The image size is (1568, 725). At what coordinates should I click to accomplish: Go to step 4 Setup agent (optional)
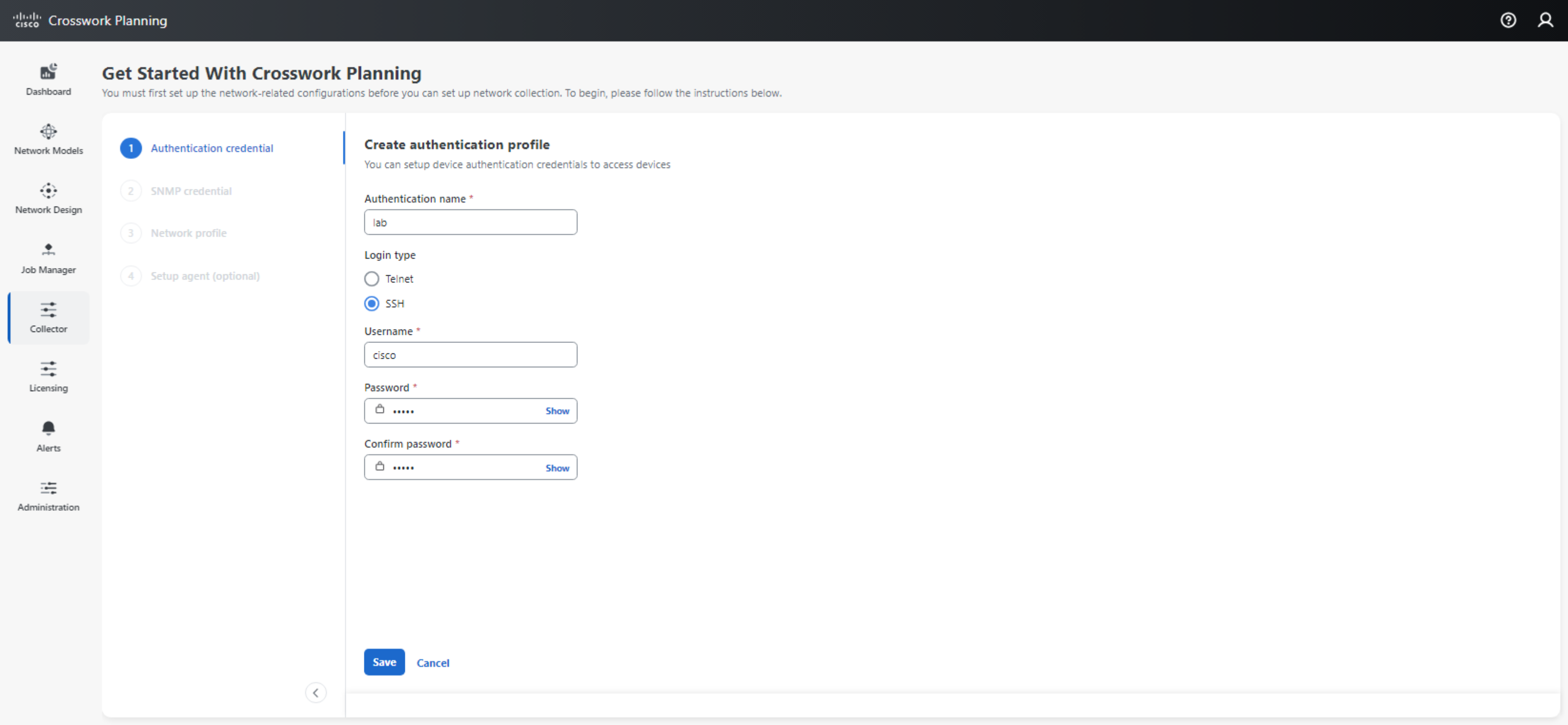pyautogui.click(x=190, y=276)
